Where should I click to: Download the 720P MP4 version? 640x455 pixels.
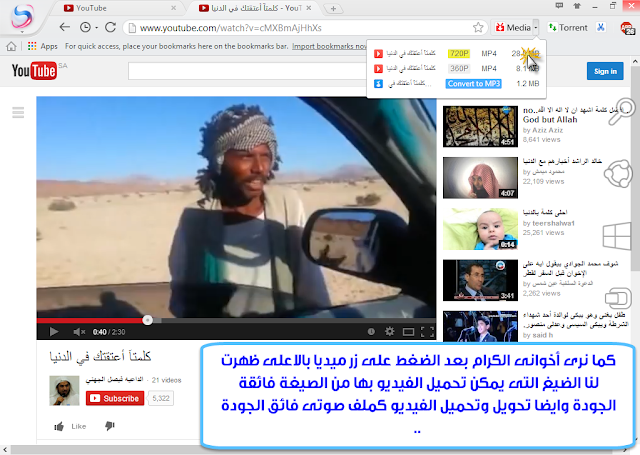coord(456,53)
